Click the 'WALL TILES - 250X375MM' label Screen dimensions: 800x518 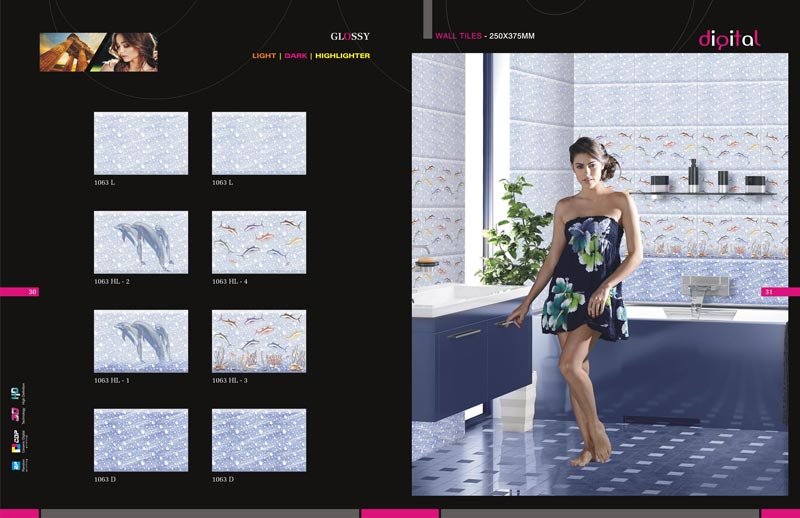point(485,36)
